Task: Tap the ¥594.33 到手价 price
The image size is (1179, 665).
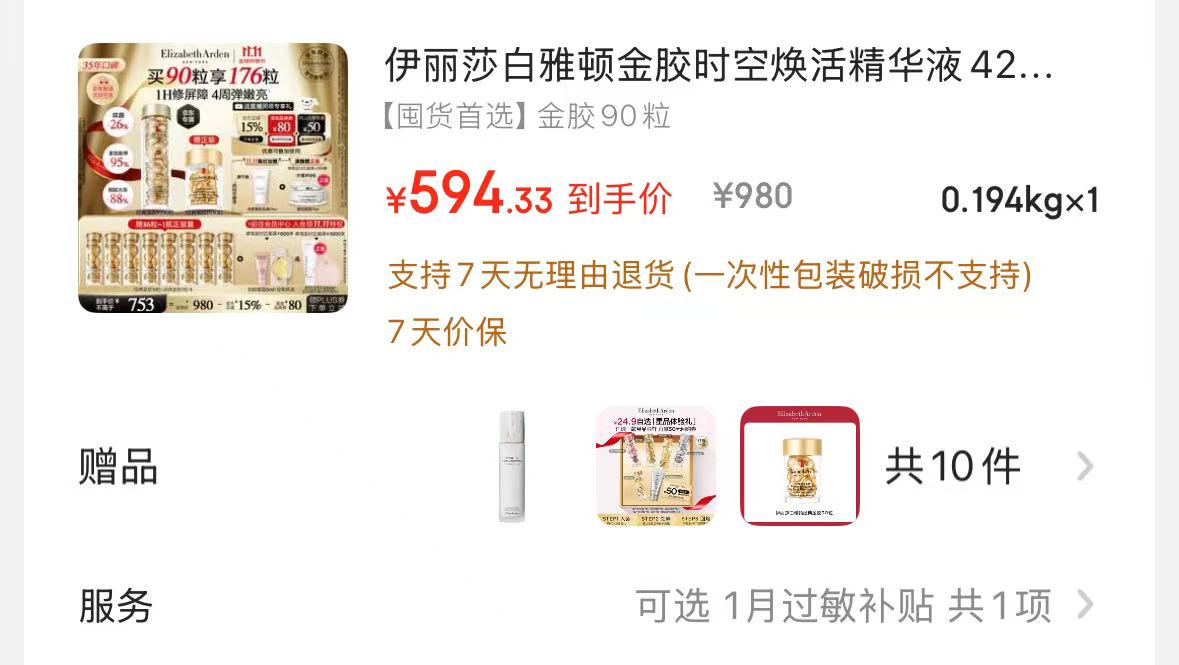Action: tap(529, 196)
